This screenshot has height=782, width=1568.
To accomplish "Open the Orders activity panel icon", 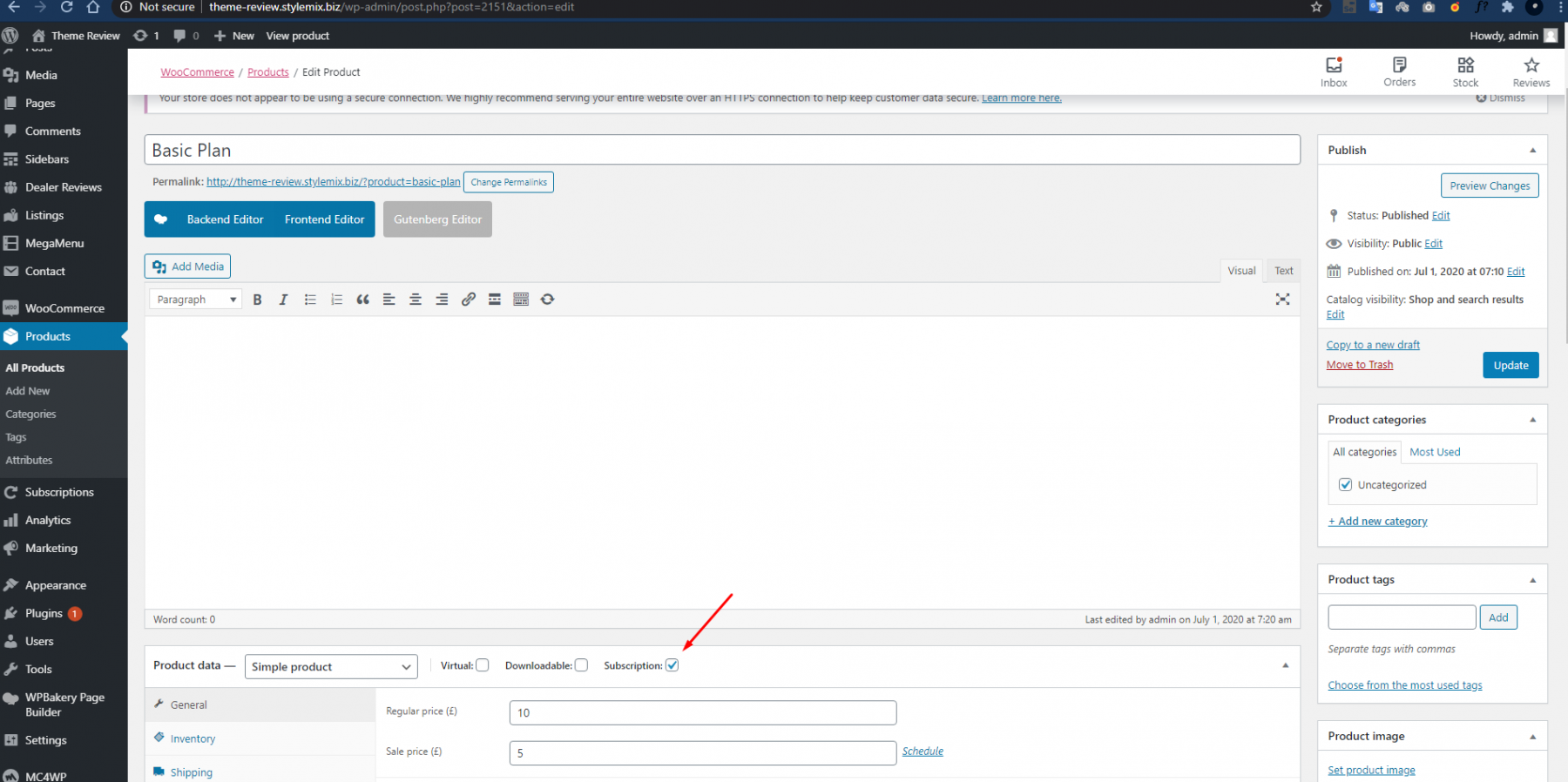I will pos(1399,71).
